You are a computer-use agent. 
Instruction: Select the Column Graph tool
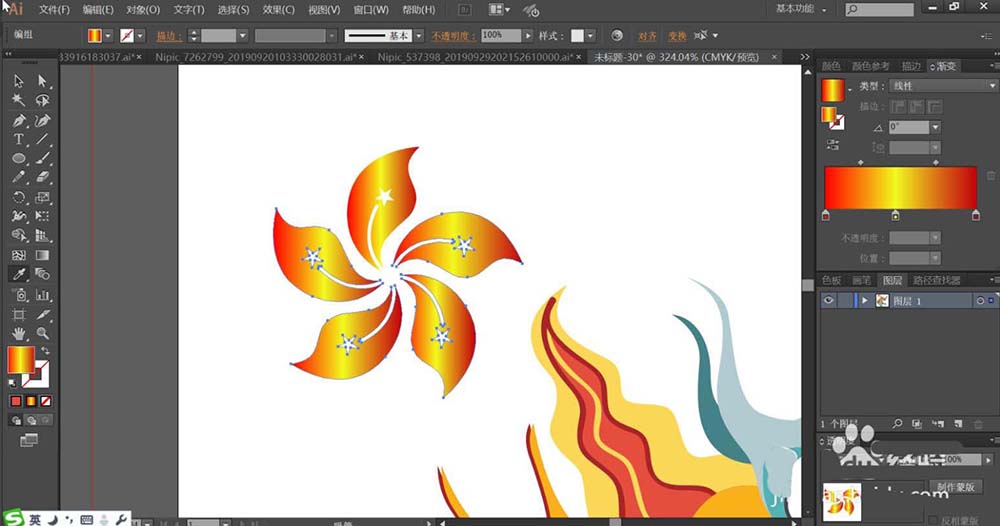click(x=42, y=295)
